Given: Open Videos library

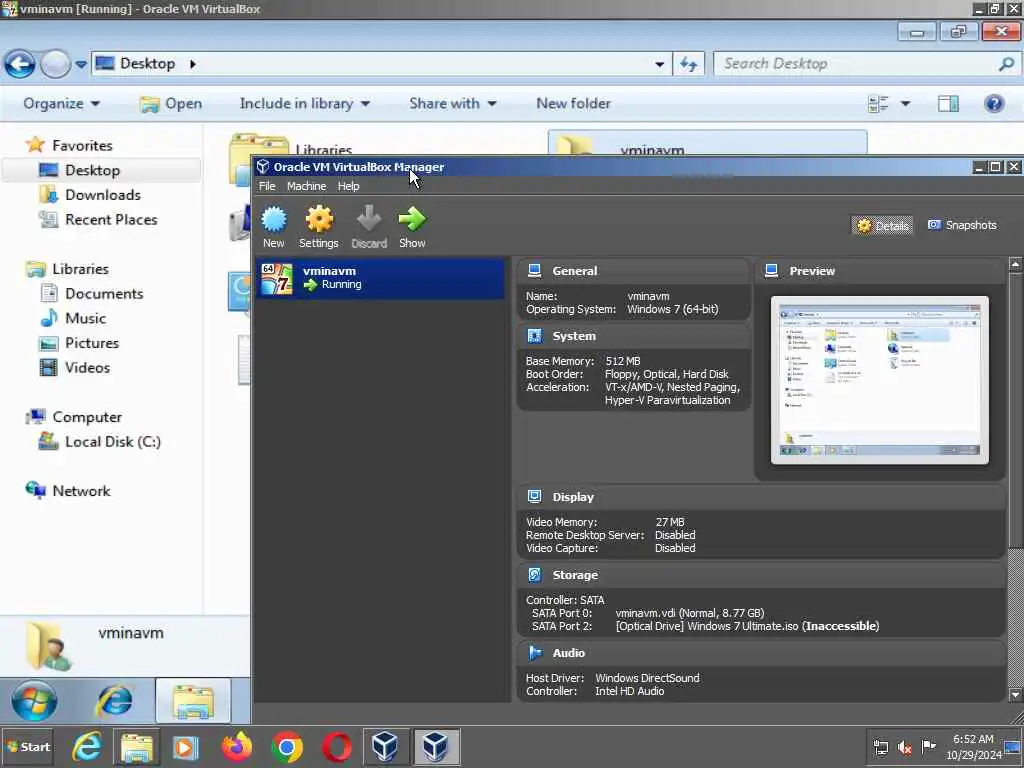Looking at the screenshot, I should 87,368.
